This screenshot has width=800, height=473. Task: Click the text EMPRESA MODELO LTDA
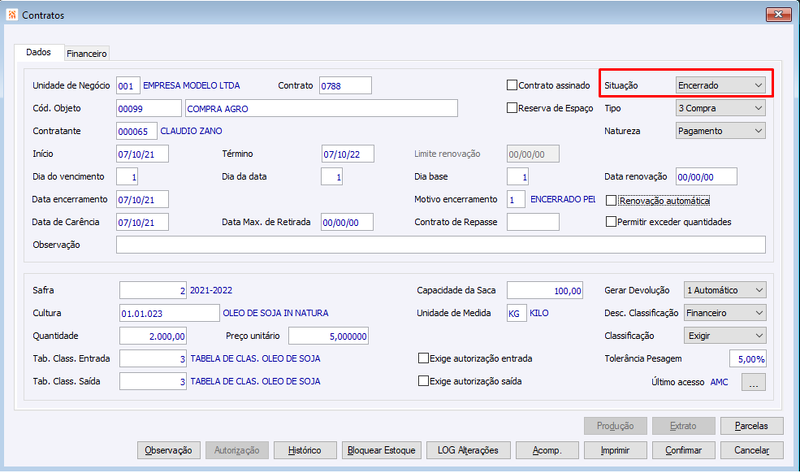191,86
